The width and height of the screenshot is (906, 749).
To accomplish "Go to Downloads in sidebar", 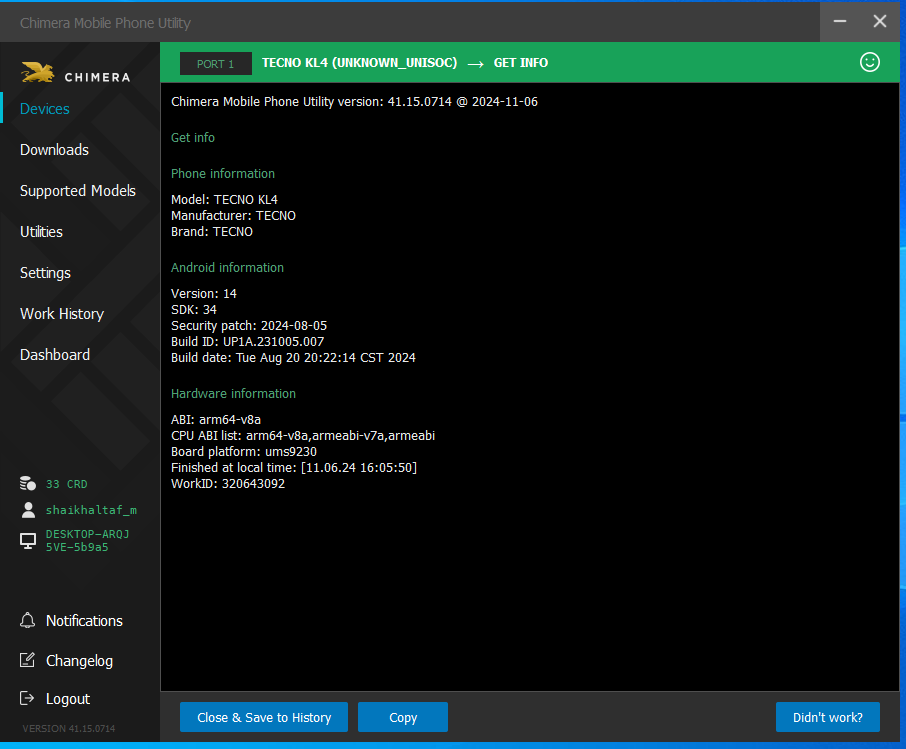I will point(54,150).
